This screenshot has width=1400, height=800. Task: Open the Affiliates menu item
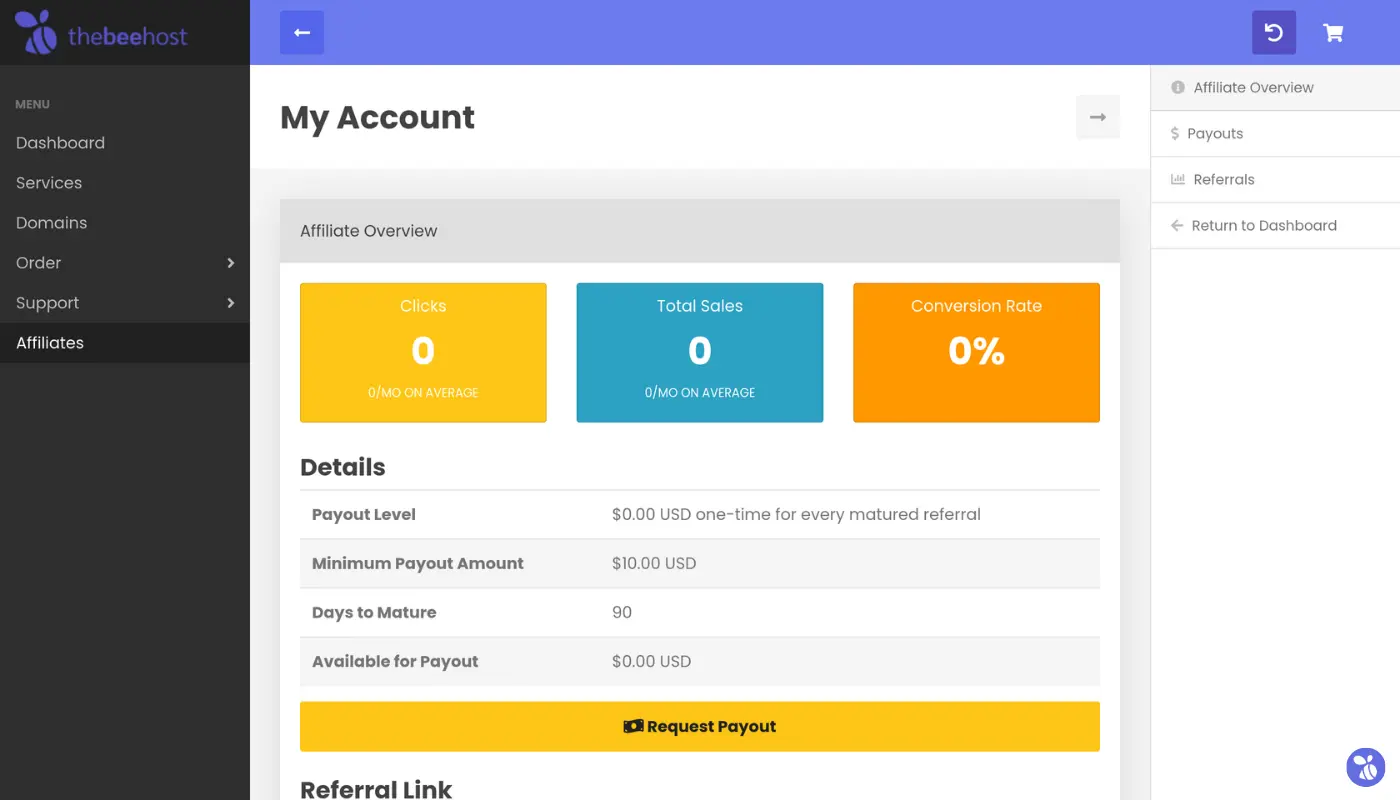(50, 343)
